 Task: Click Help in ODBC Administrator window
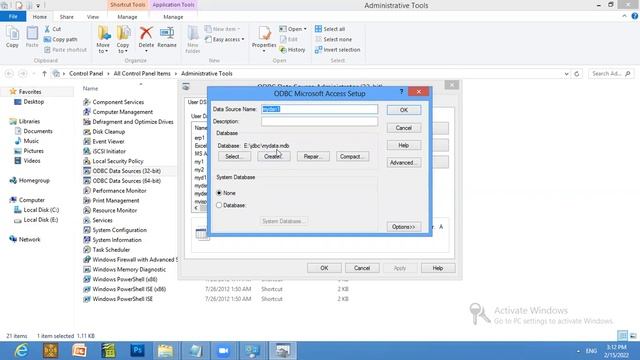[438, 268]
